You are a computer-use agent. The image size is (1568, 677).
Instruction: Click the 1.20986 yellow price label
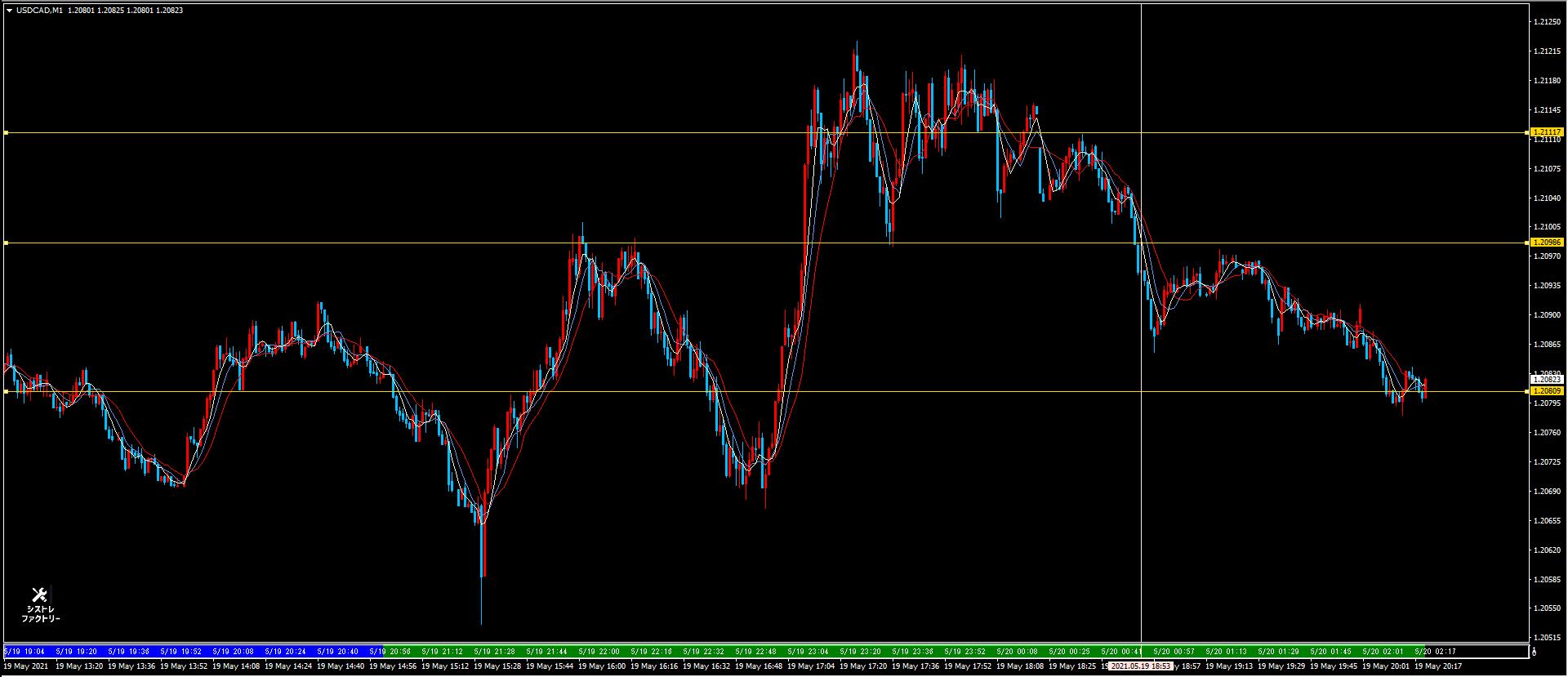[1546, 243]
